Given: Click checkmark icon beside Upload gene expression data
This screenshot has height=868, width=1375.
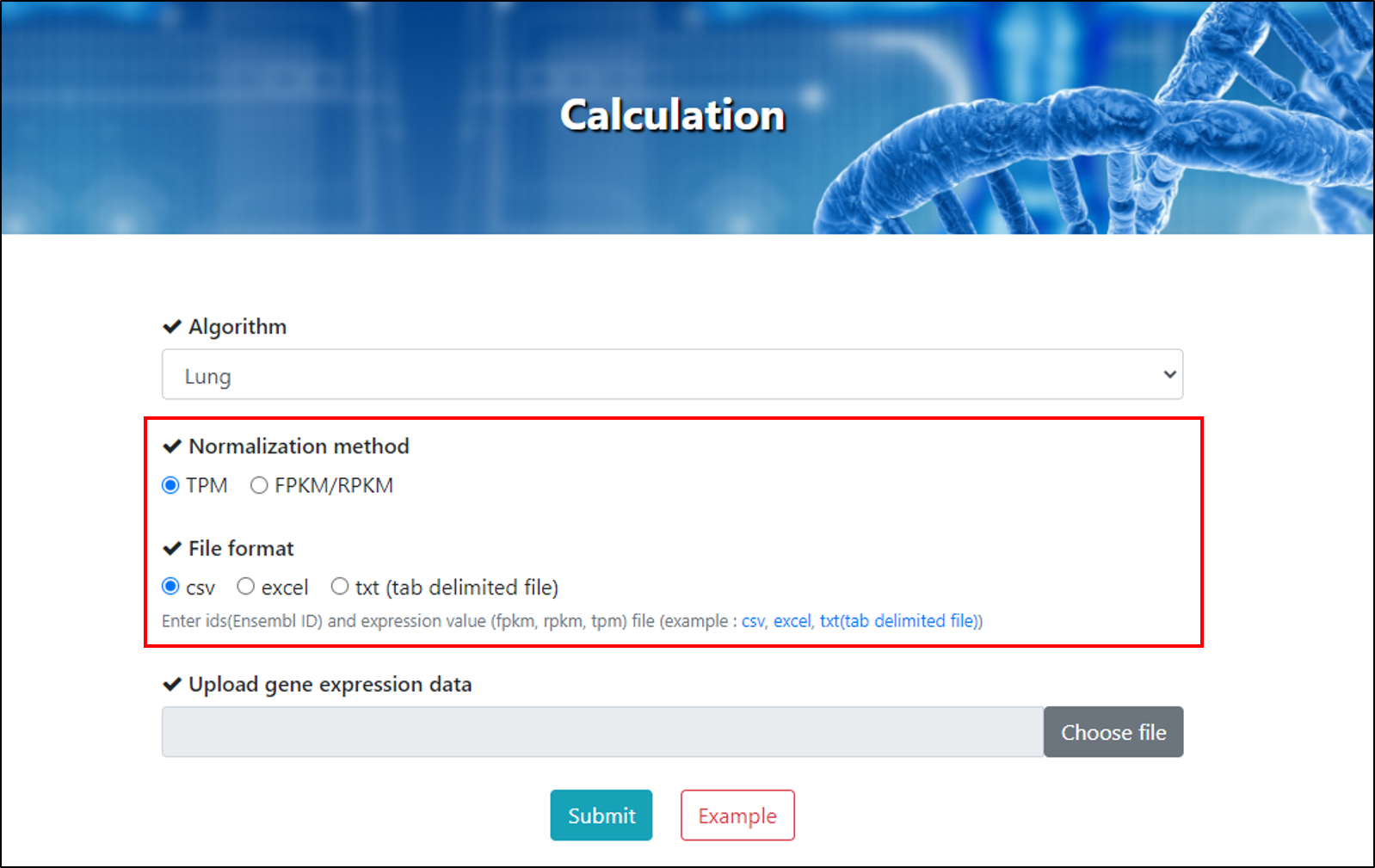Looking at the screenshot, I should [172, 685].
